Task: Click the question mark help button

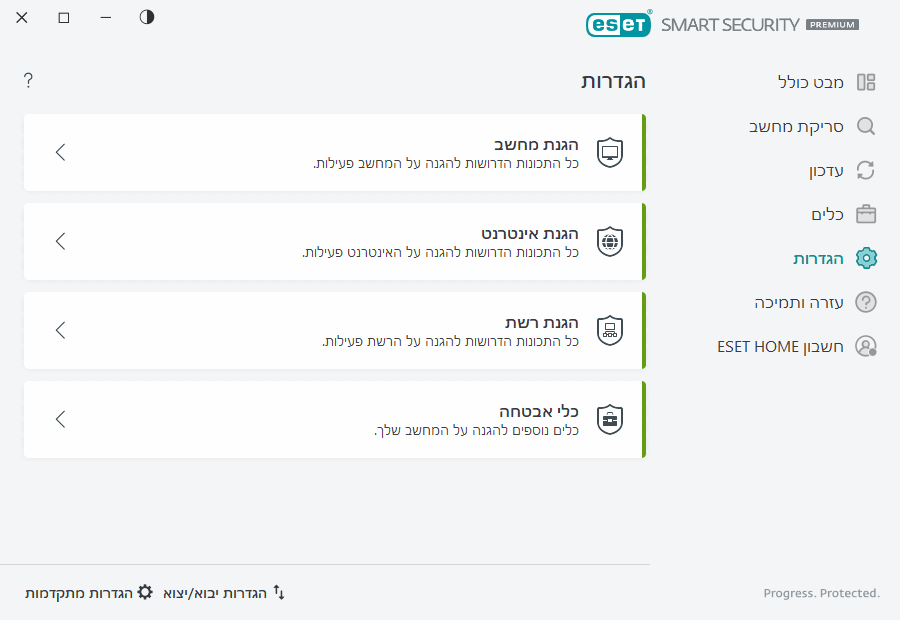Action: click(x=28, y=81)
